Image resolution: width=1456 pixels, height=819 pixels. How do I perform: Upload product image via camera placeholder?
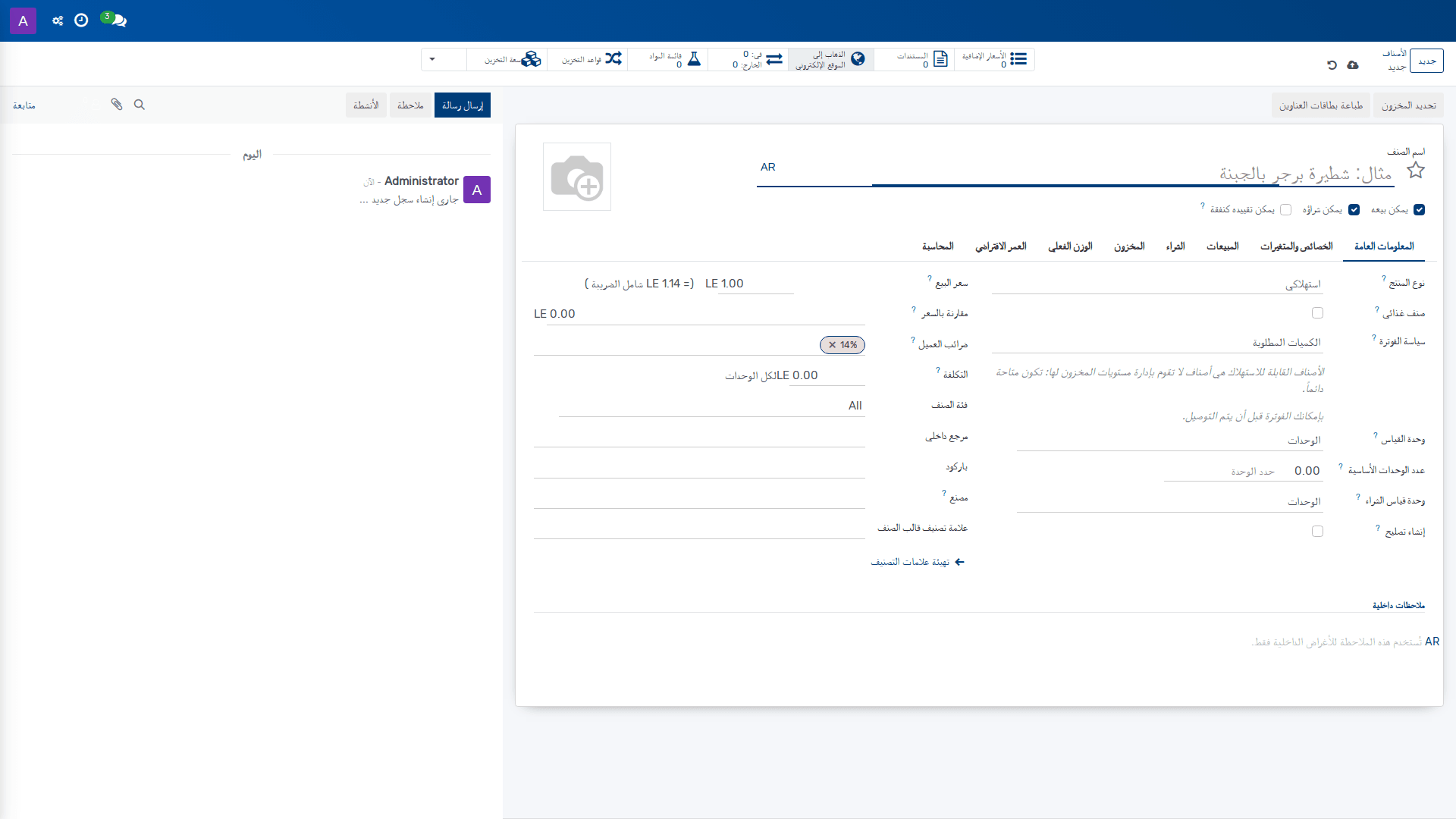[x=577, y=177]
